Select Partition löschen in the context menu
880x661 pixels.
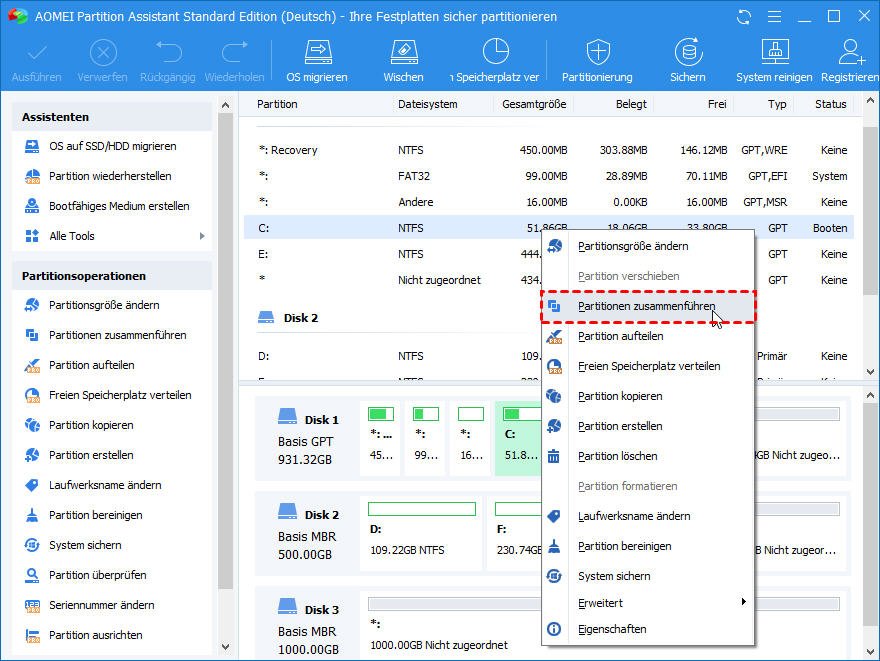coord(648,457)
